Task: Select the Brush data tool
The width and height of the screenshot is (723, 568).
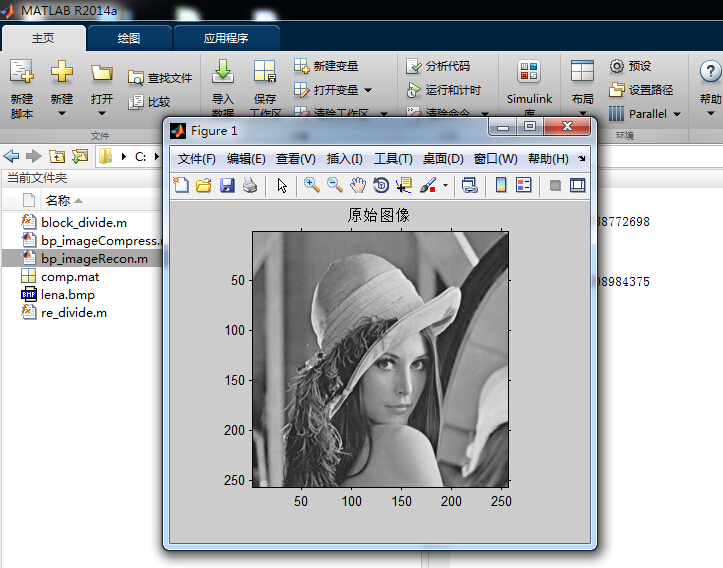Action: [428, 185]
